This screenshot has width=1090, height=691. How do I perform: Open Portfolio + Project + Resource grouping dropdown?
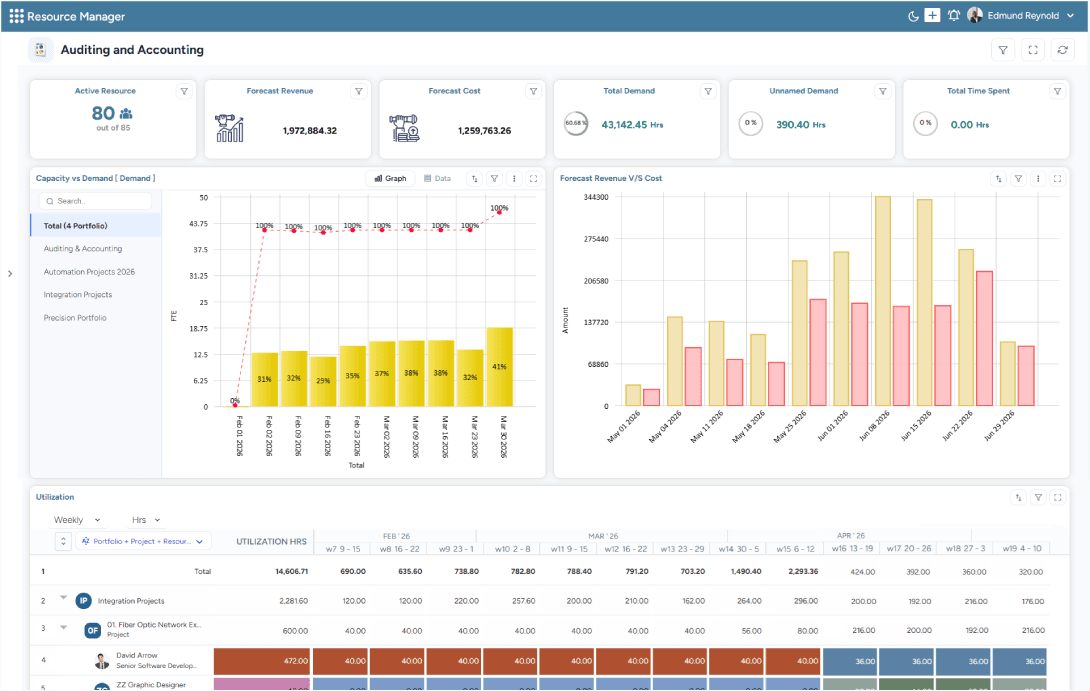[x=143, y=541]
